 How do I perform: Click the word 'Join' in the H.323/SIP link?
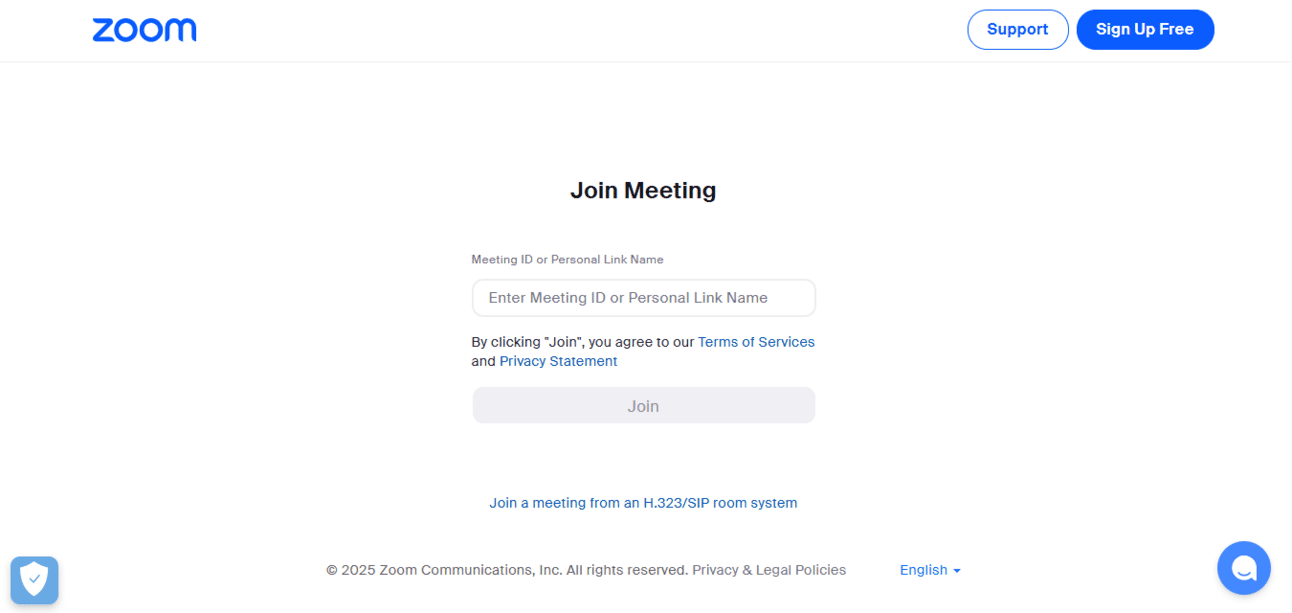(x=502, y=503)
